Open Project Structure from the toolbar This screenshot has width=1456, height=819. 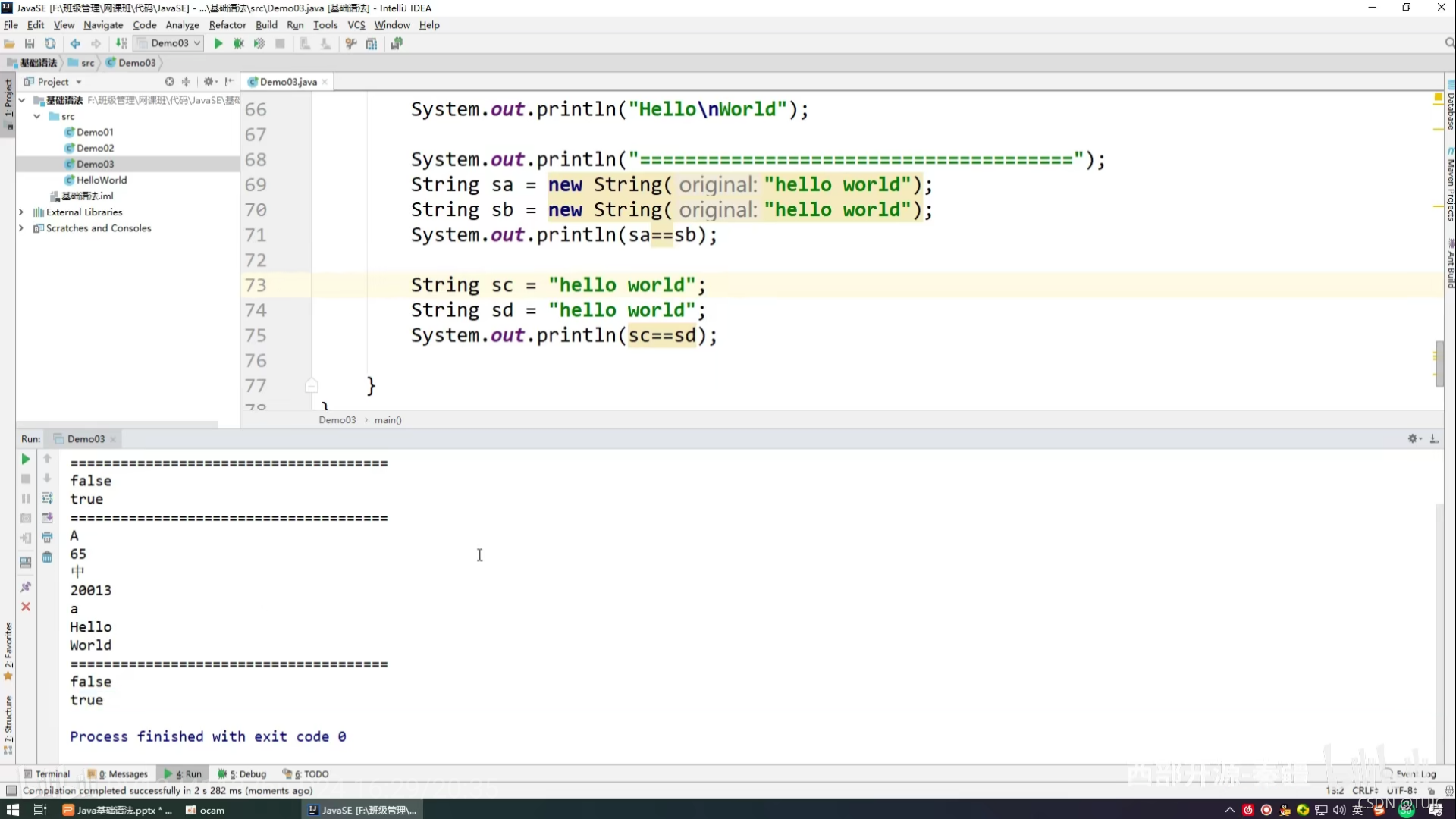pyautogui.click(x=372, y=44)
